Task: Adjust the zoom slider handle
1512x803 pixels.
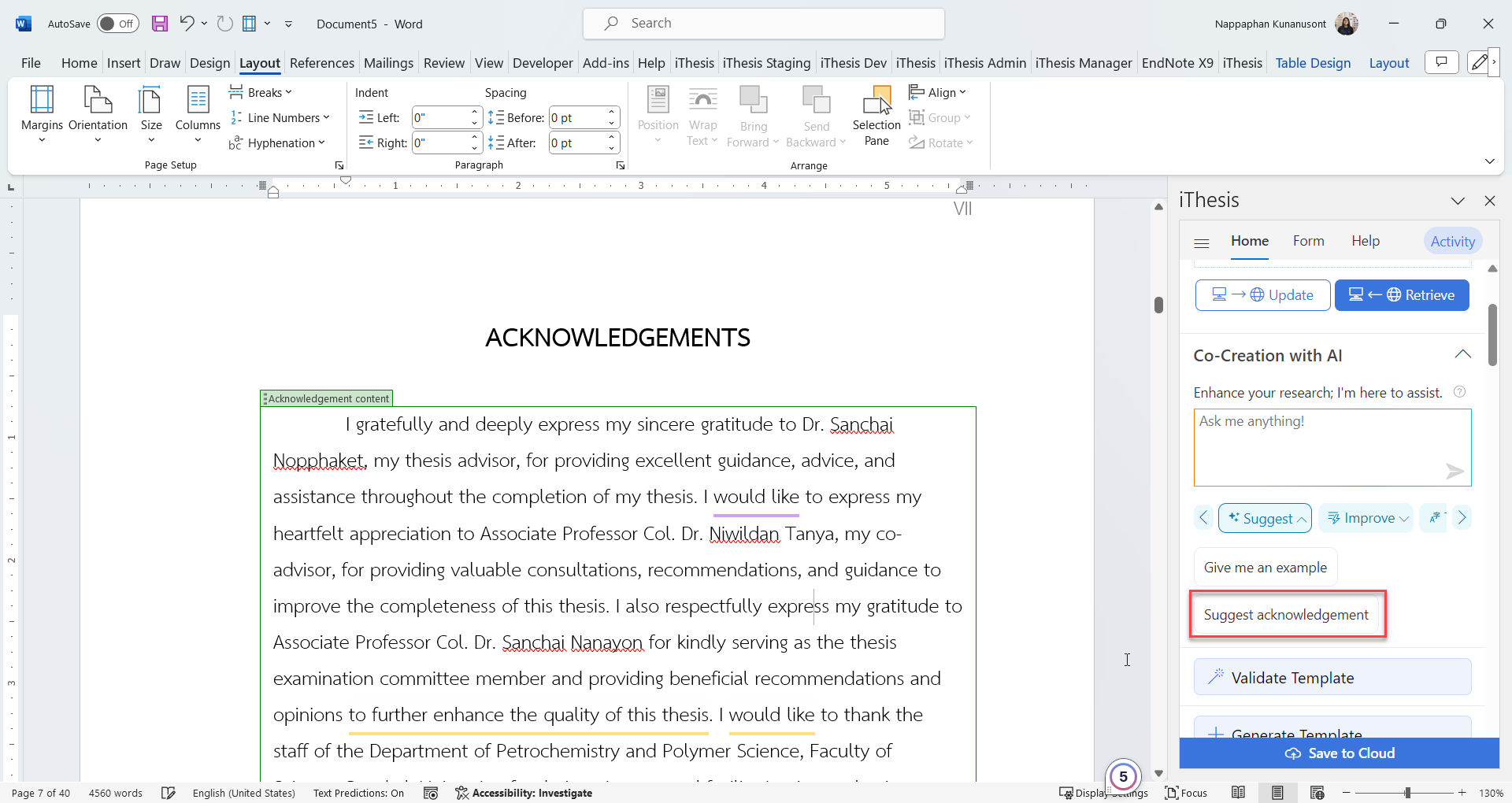Action: click(x=1407, y=793)
